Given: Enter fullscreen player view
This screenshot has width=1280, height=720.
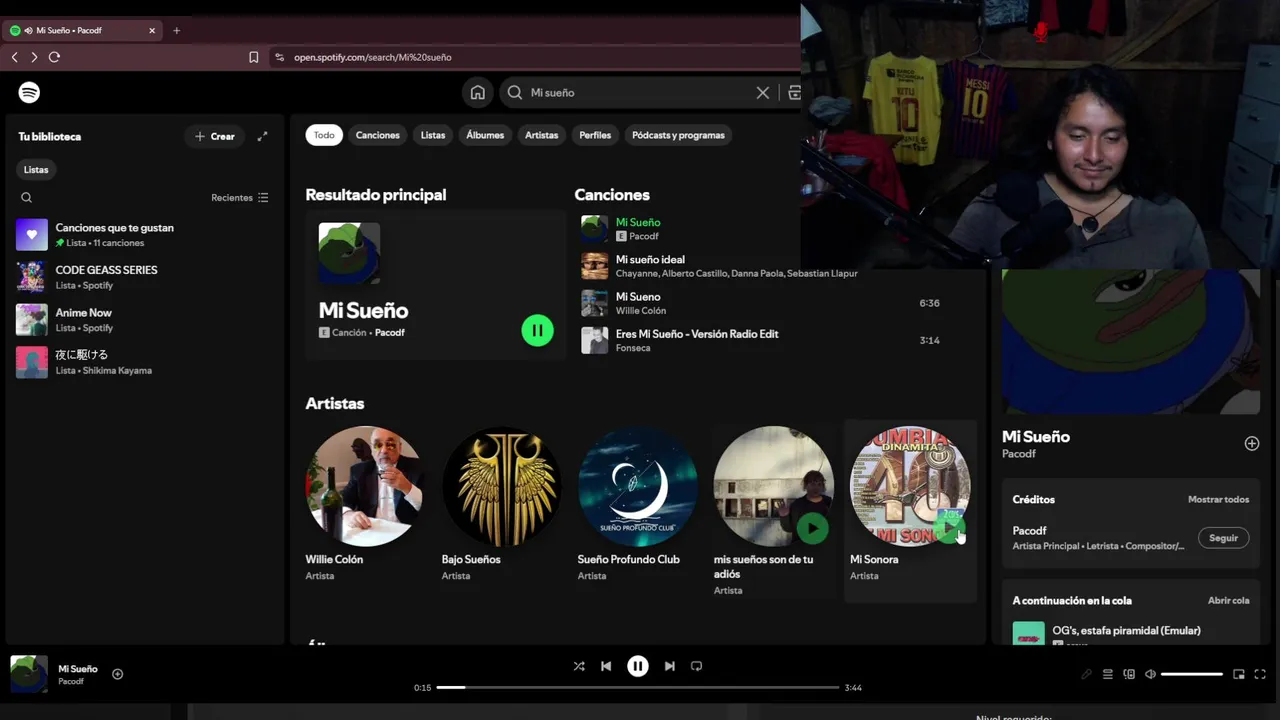Looking at the screenshot, I should point(1260,674).
